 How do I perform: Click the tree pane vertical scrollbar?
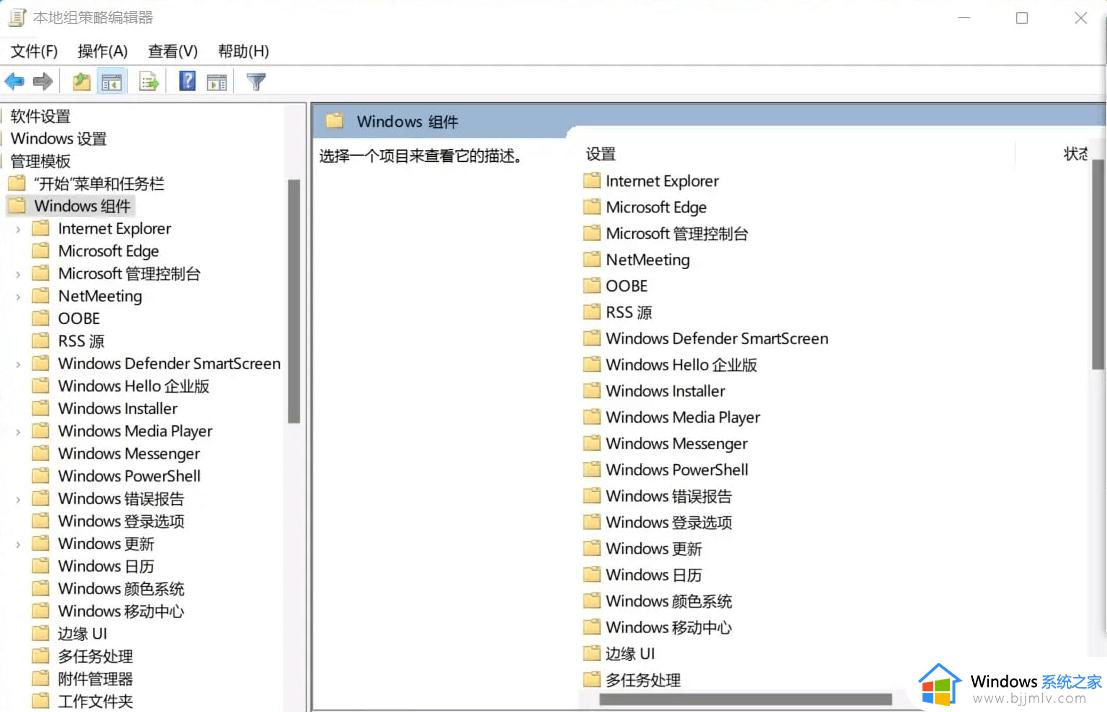(294, 301)
